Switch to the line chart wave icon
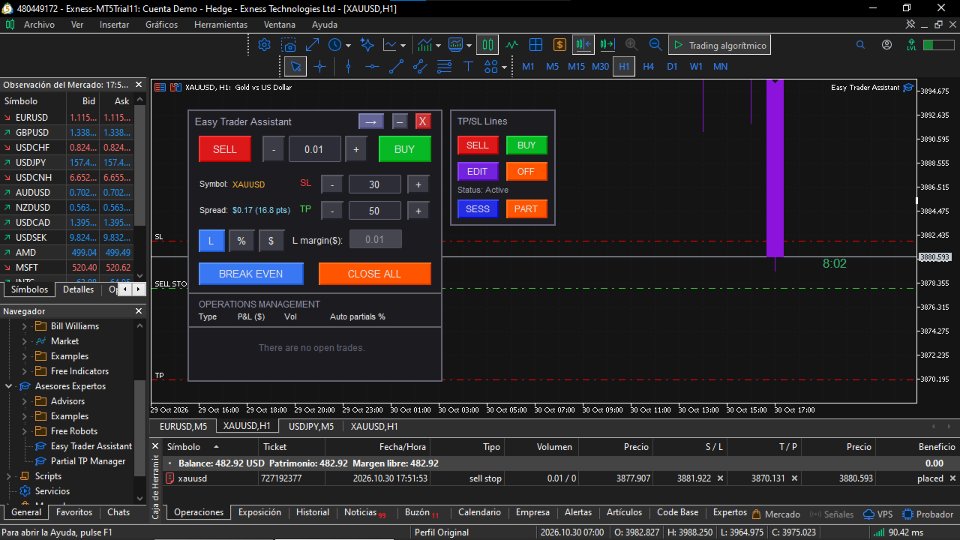 (512, 45)
